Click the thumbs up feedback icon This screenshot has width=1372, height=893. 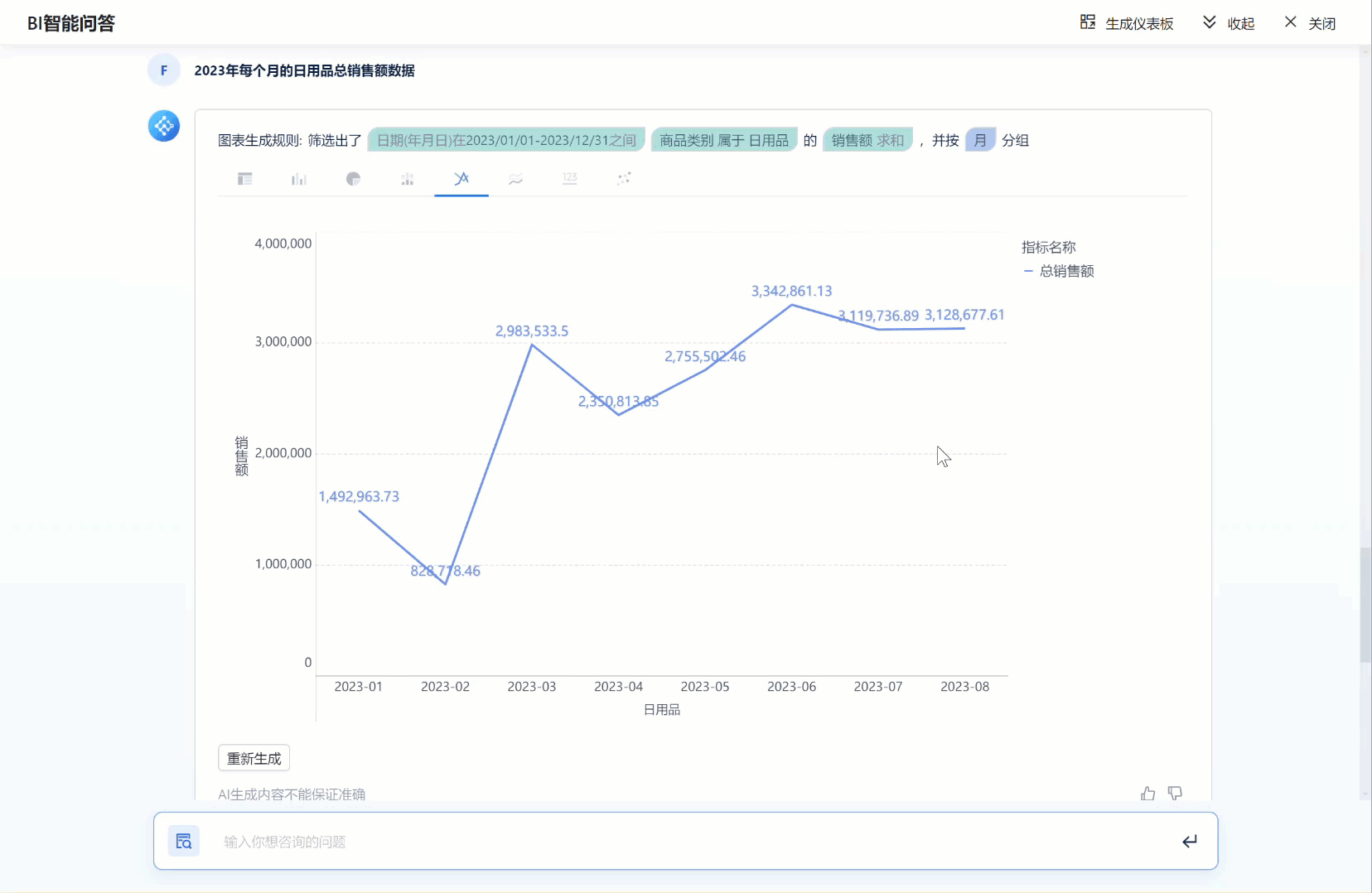click(1147, 794)
